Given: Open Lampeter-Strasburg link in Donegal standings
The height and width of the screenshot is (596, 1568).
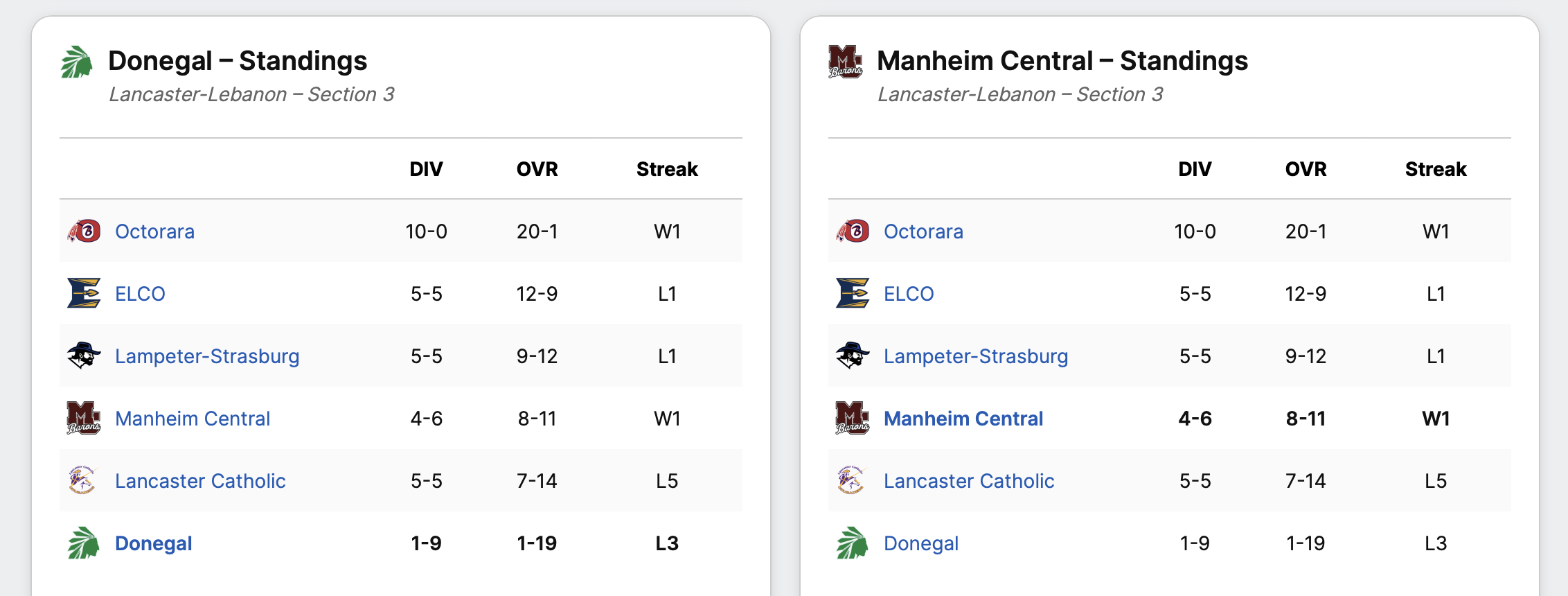Looking at the screenshot, I should point(207,356).
